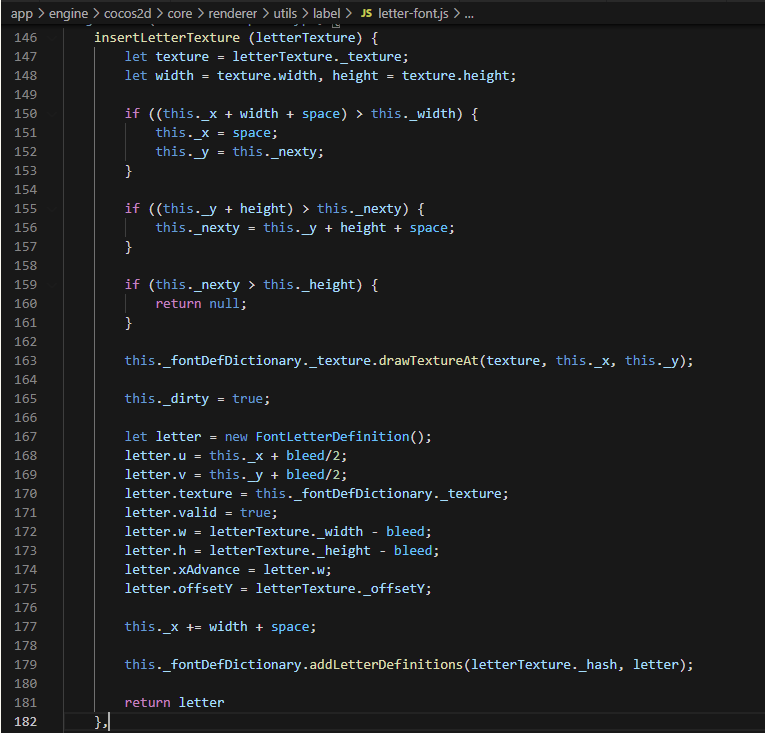Click '_fontDefDictionary' on line 163
The height and width of the screenshot is (733, 765).
232,361
